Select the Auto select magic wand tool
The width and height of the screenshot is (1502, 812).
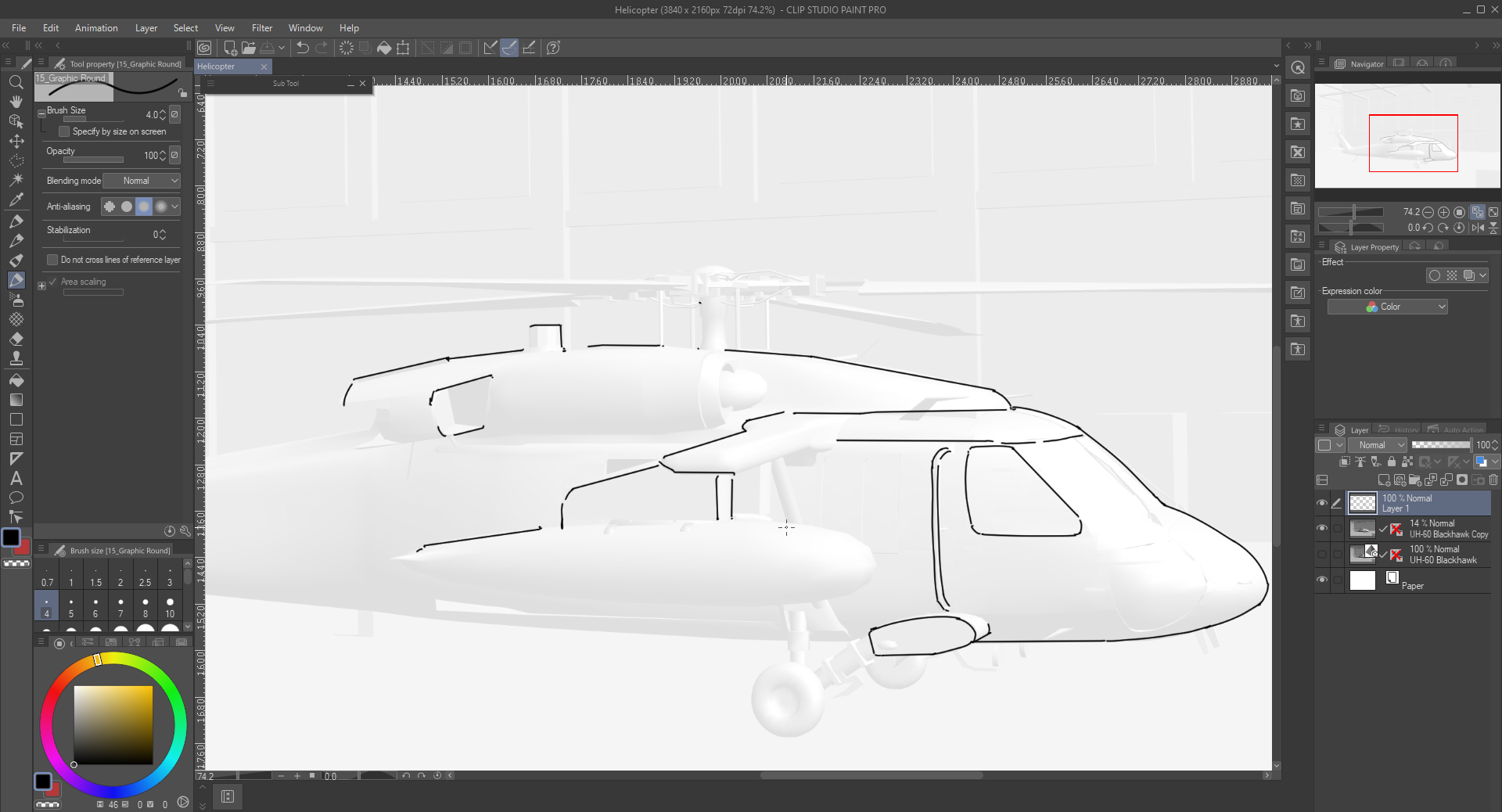coord(16,180)
